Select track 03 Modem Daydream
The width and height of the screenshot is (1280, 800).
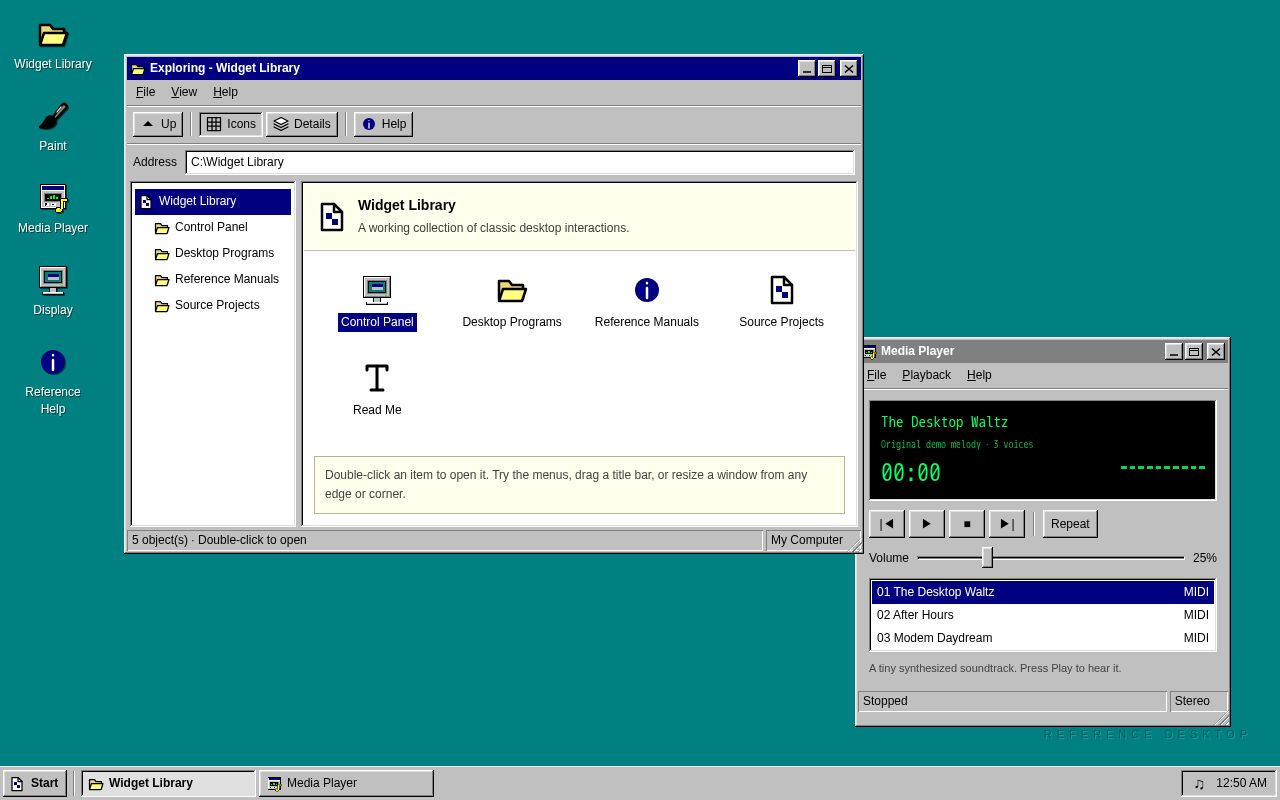coord(1043,638)
